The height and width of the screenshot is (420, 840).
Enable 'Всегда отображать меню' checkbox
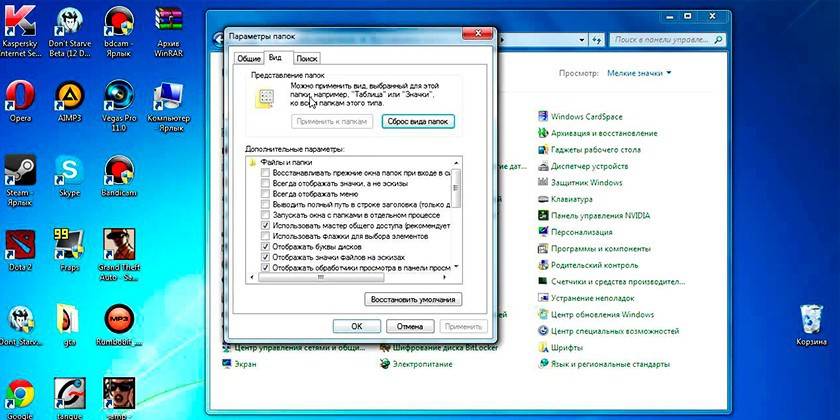point(265,193)
